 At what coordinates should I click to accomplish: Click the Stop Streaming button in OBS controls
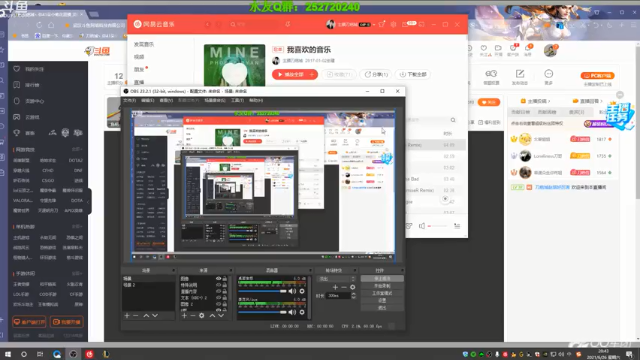tap(382, 278)
